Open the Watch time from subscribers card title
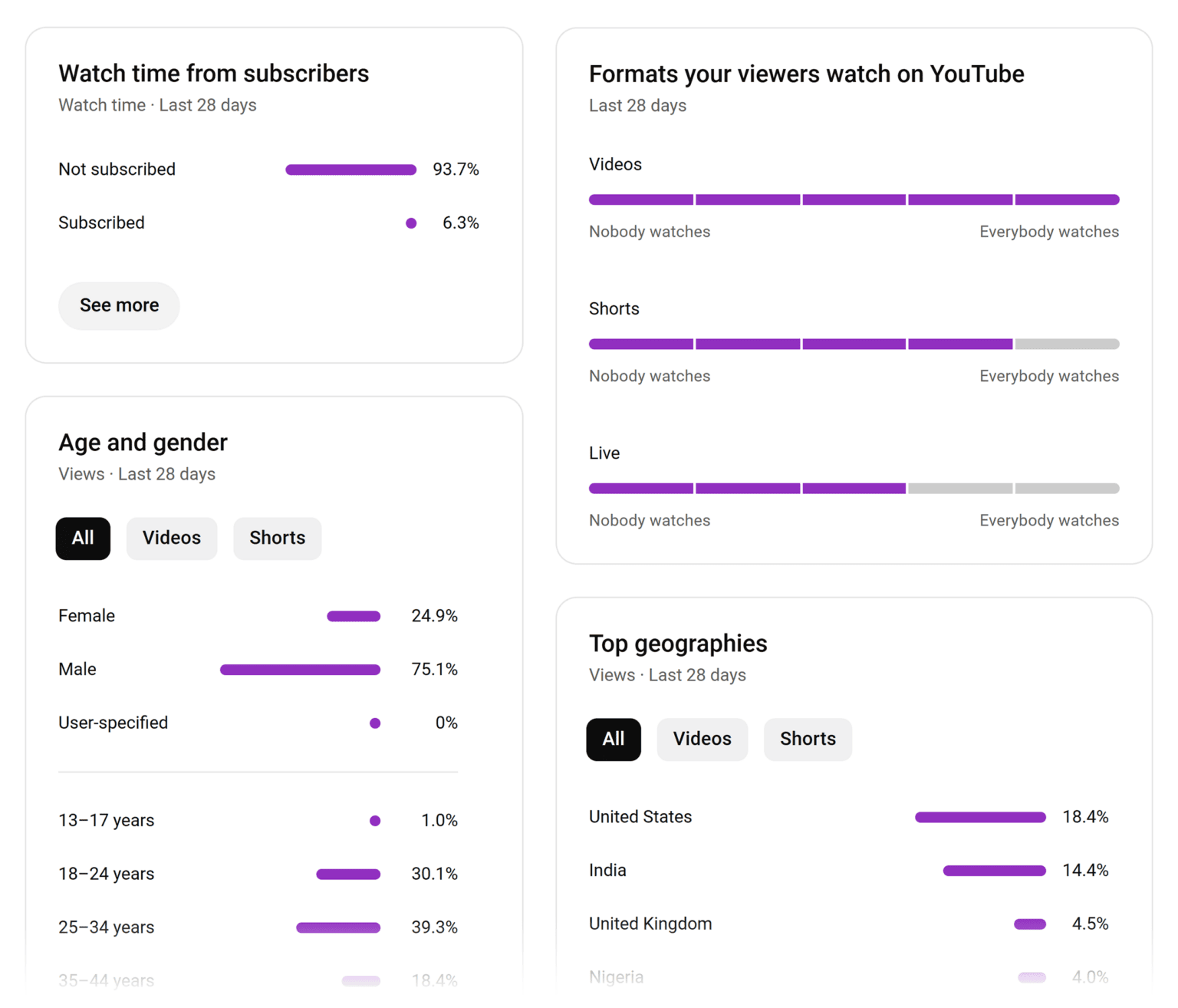The image size is (1178, 1008). pyautogui.click(x=213, y=73)
